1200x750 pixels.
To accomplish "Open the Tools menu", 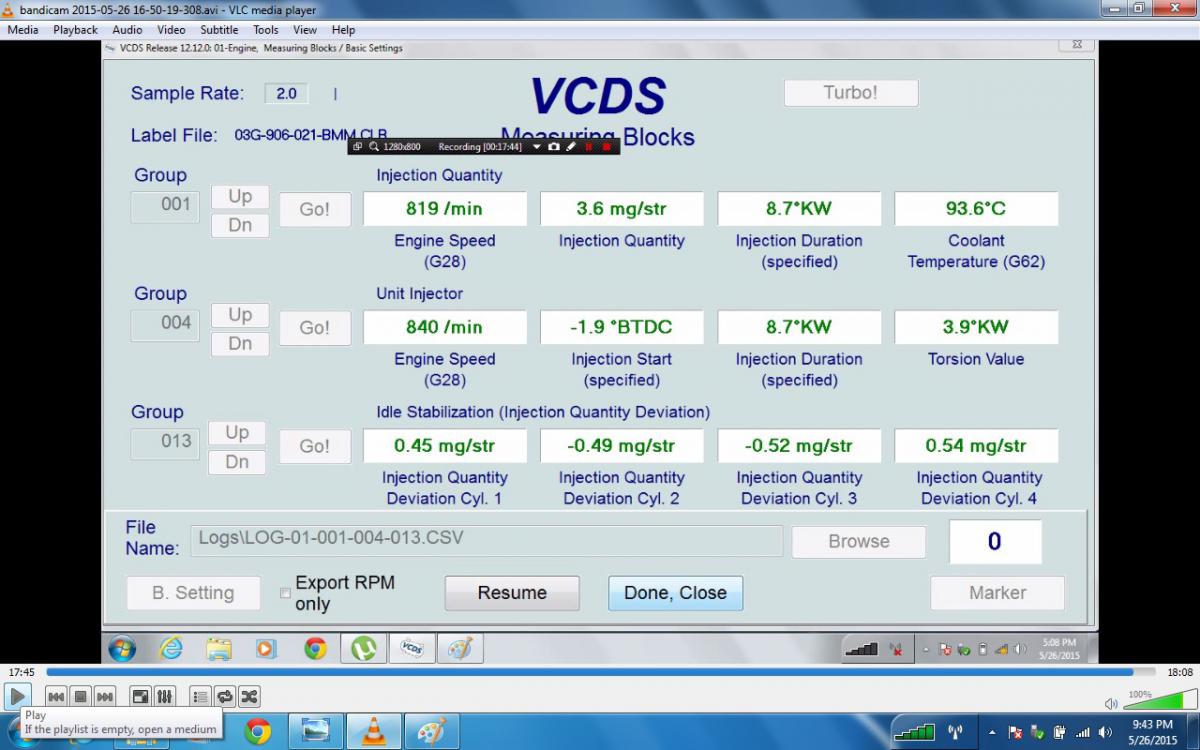I will pos(265,30).
